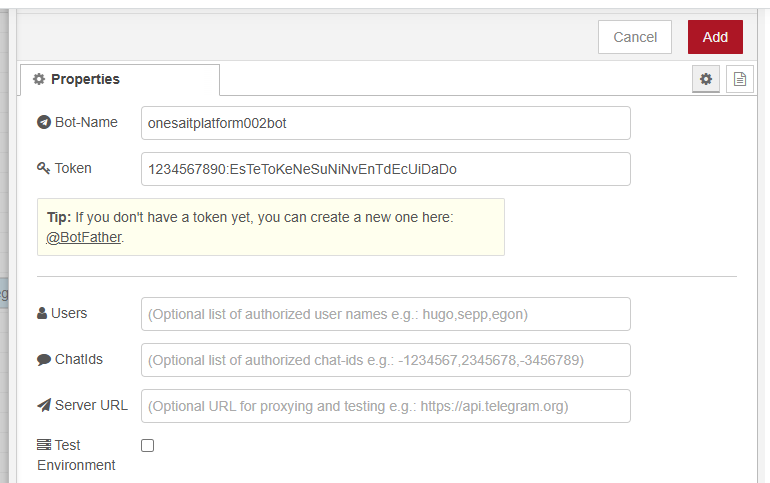Open node settings via top-right gear icon
This screenshot has height=483, width=770.
(x=706, y=79)
